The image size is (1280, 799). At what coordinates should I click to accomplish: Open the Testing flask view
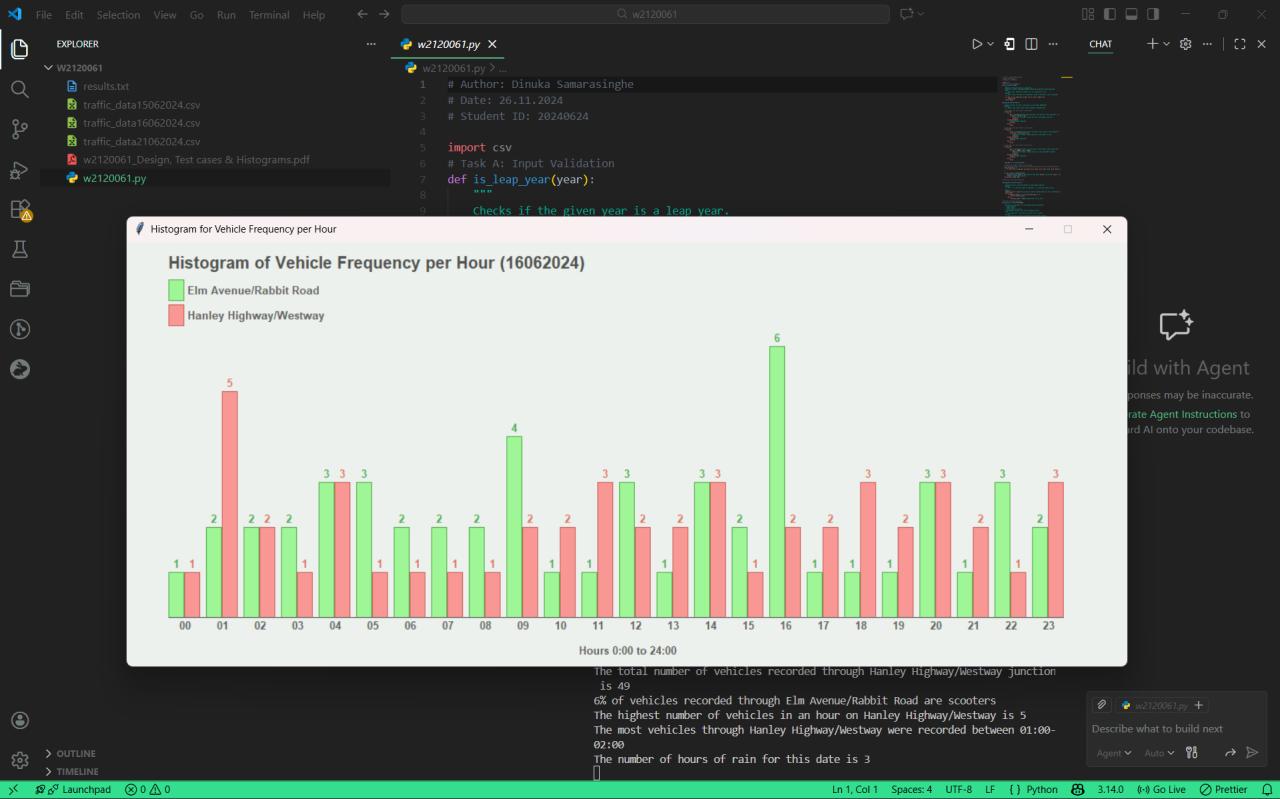click(x=20, y=249)
